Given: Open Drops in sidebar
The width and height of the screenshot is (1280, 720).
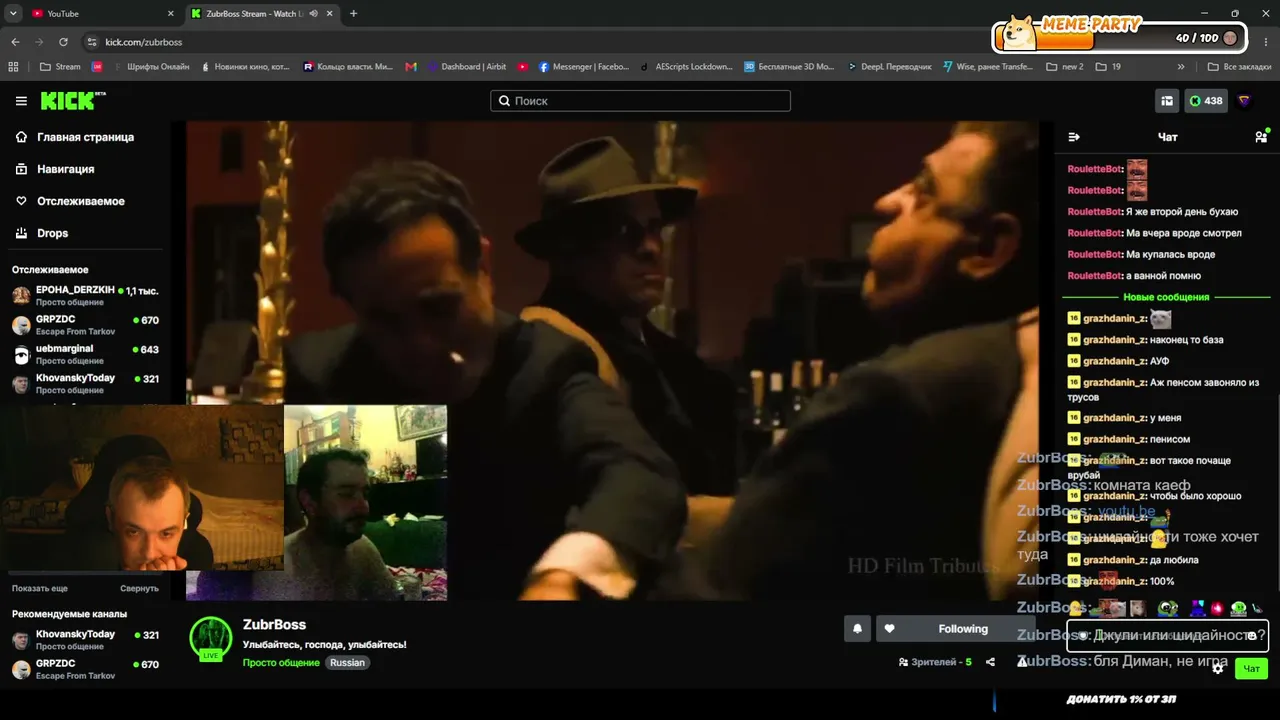Looking at the screenshot, I should 85,233.
